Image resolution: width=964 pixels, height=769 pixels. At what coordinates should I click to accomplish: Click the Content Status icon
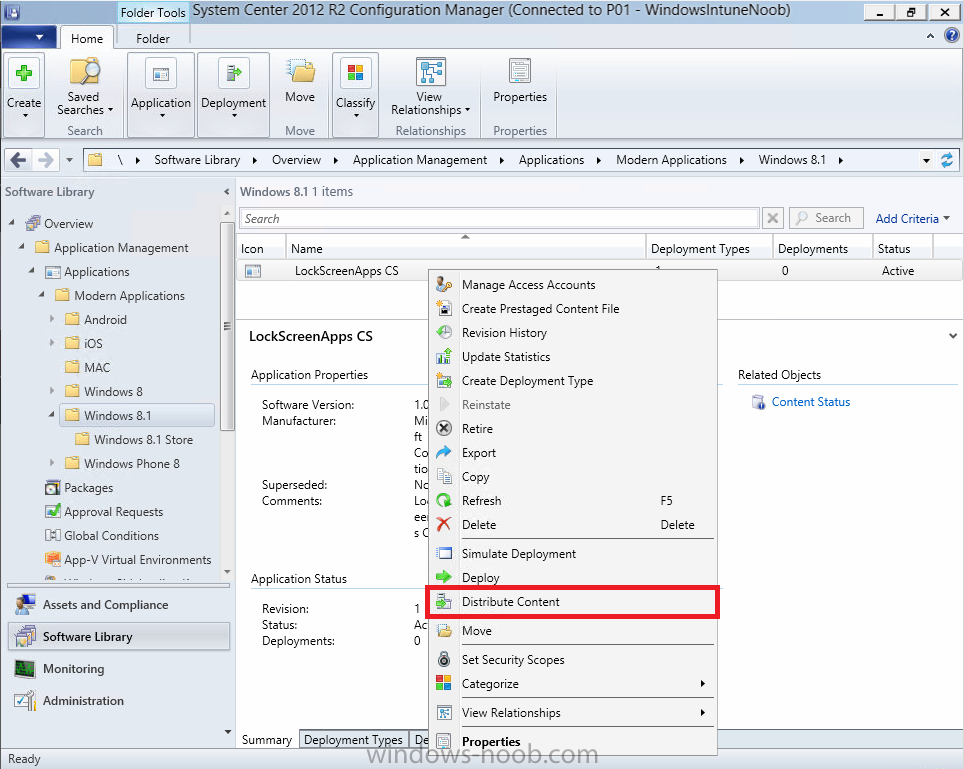758,402
